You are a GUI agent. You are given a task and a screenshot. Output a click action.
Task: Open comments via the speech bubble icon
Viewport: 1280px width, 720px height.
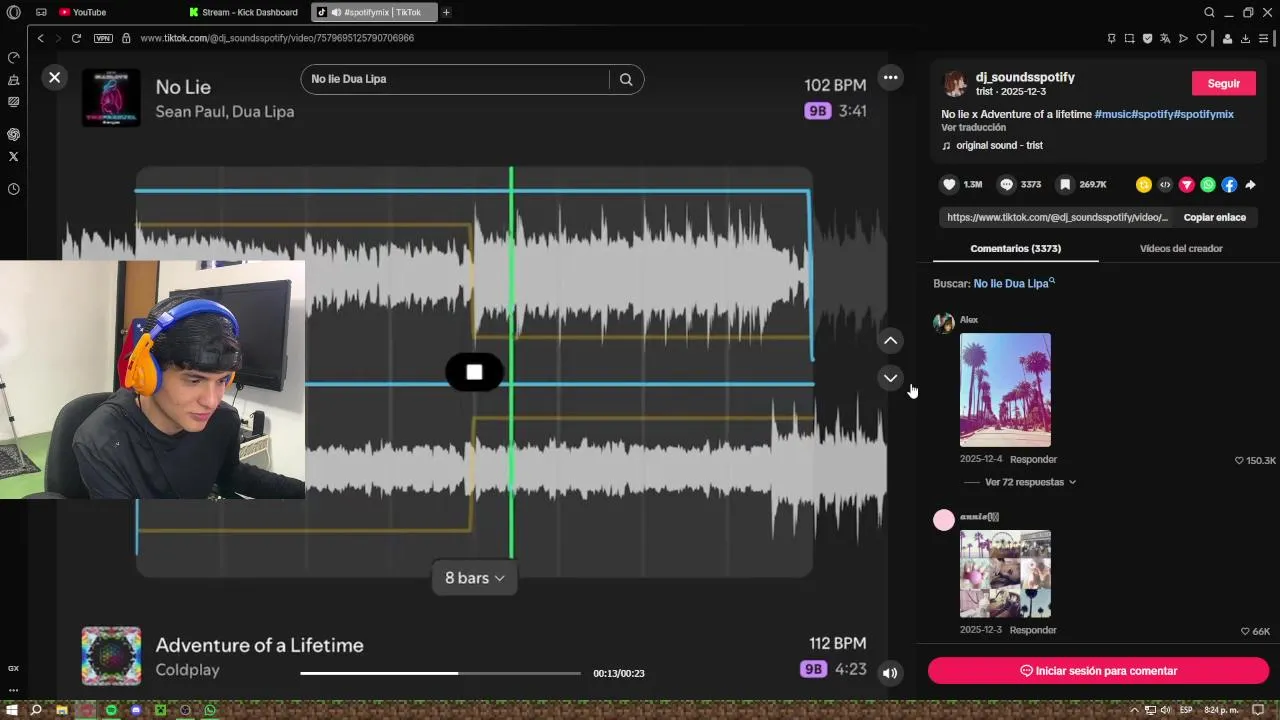(x=1007, y=185)
